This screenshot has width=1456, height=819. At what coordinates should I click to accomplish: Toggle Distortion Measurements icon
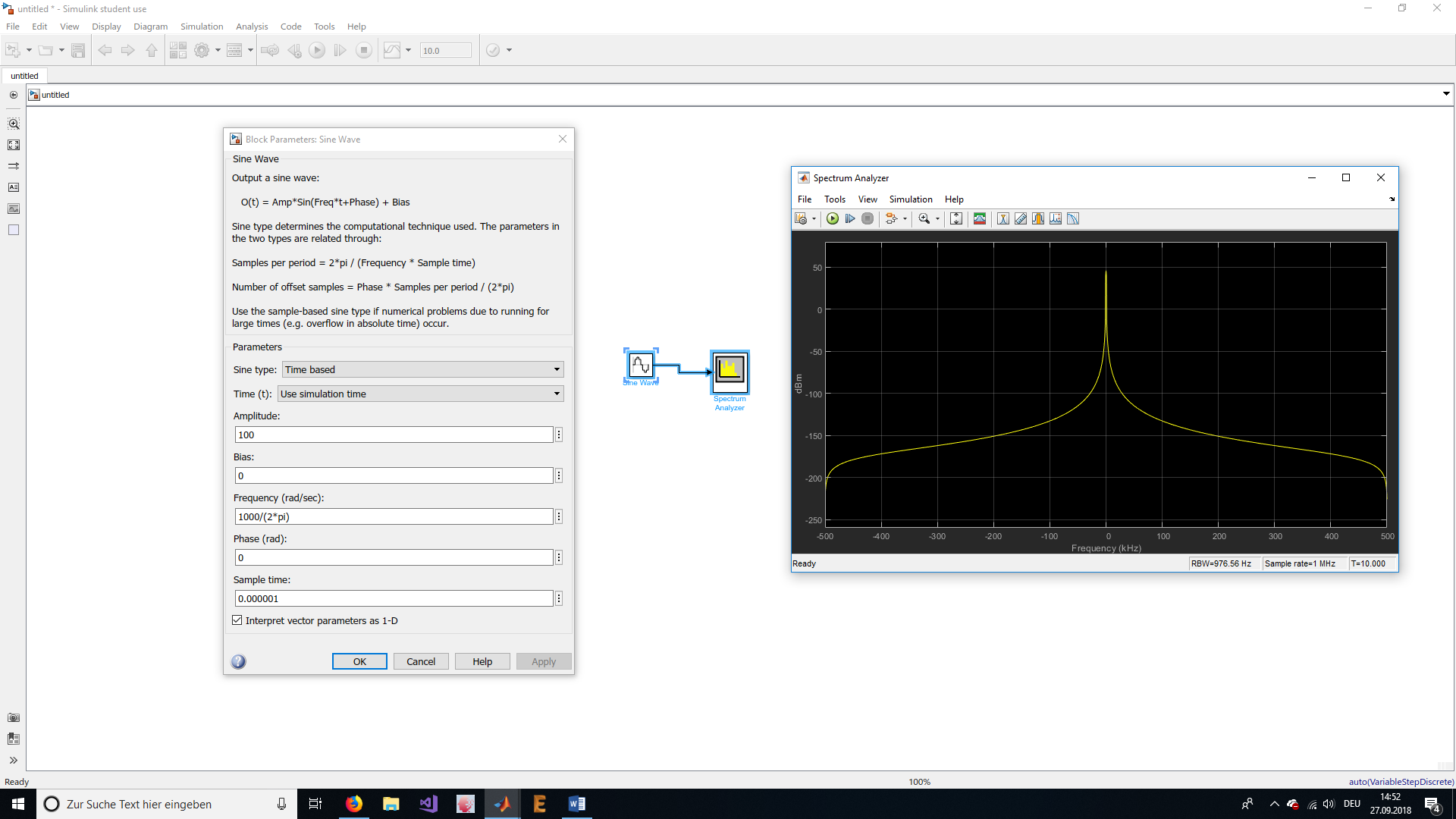pyautogui.click(x=1056, y=219)
